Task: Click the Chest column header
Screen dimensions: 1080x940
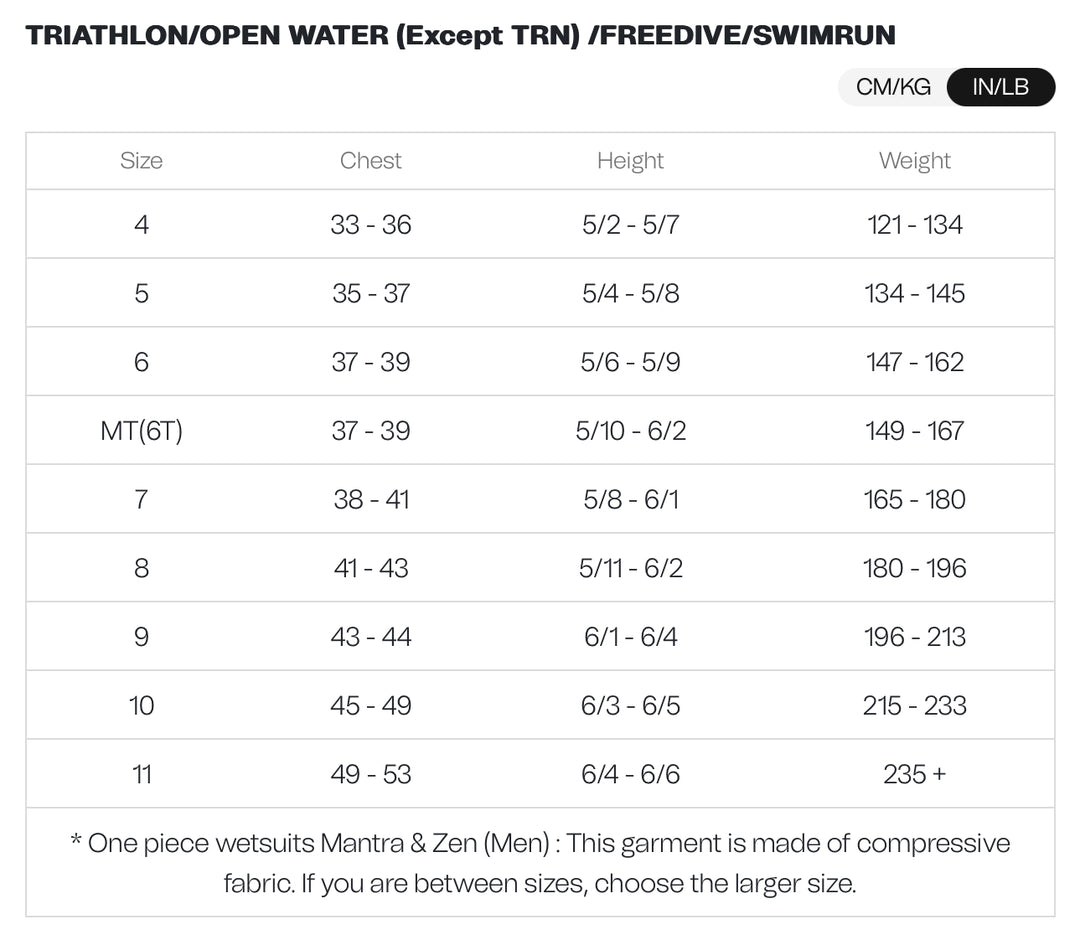Action: tap(371, 160)
